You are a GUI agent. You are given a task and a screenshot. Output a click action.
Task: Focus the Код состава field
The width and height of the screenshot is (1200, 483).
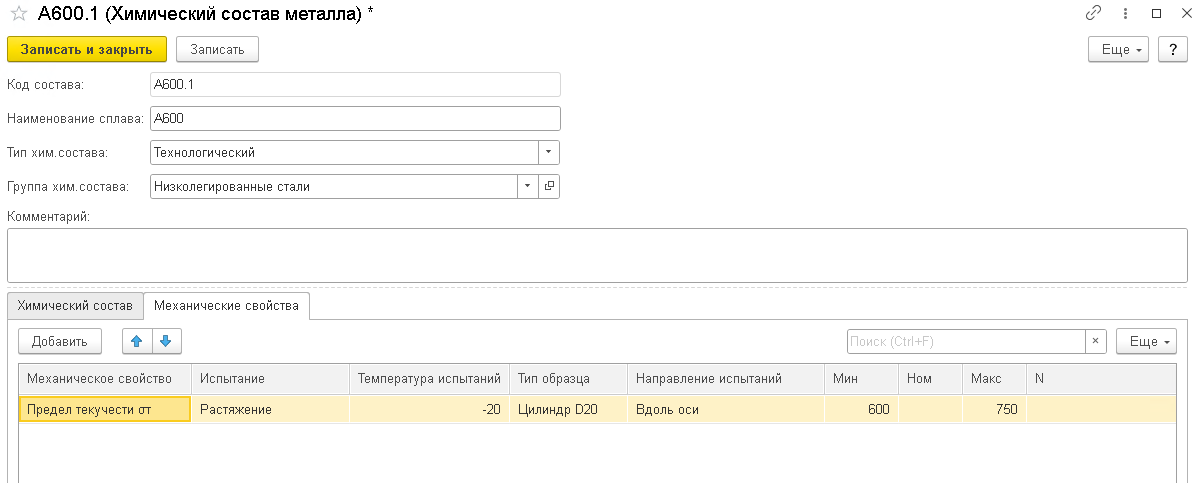(355, 85)
